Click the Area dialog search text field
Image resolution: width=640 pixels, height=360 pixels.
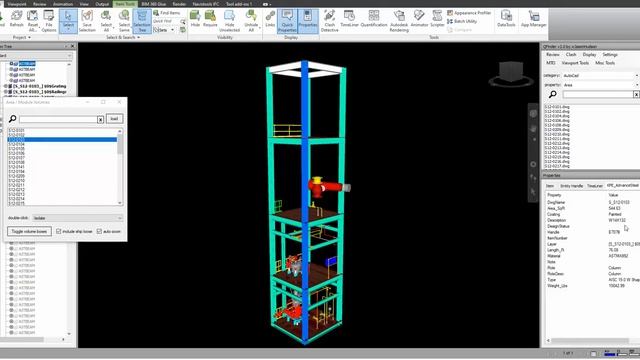tap(58, 119)
